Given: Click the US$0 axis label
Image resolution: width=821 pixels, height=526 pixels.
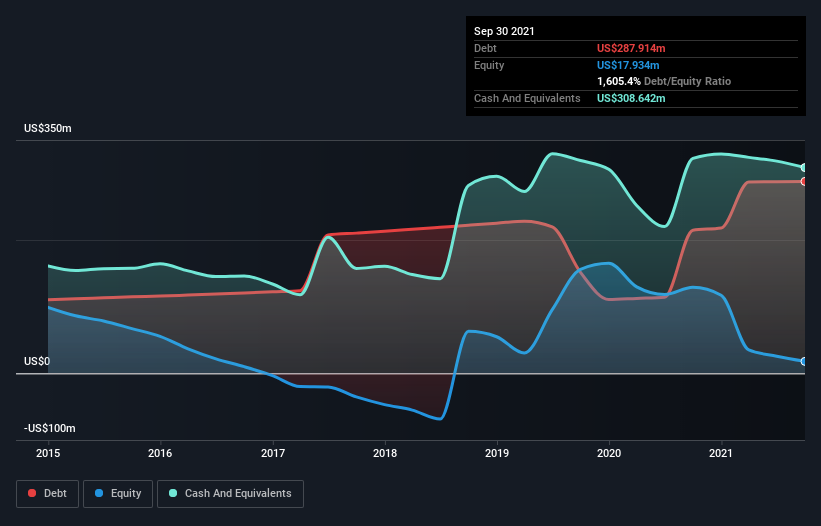Looking at the screenshot, I should [x=37, y=361].
